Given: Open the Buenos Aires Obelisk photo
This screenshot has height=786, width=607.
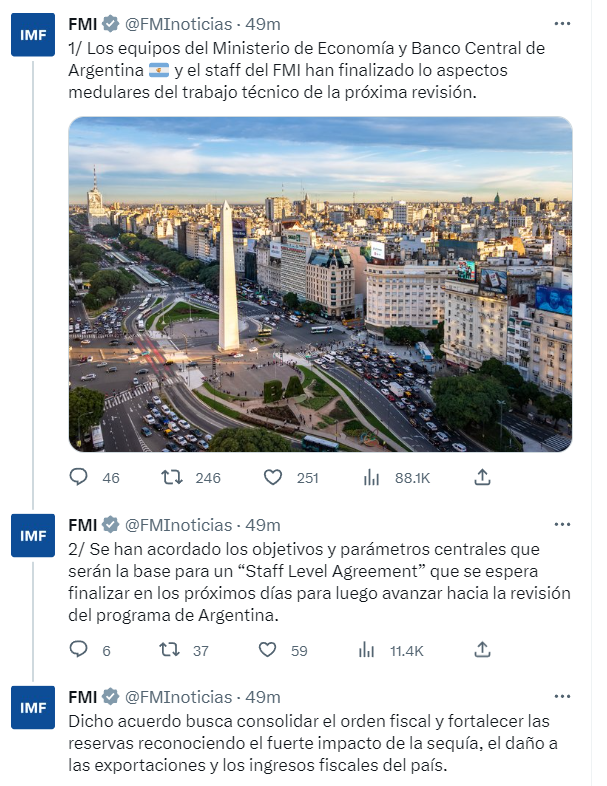Looking at the screenshot, I should click(320, 284).
